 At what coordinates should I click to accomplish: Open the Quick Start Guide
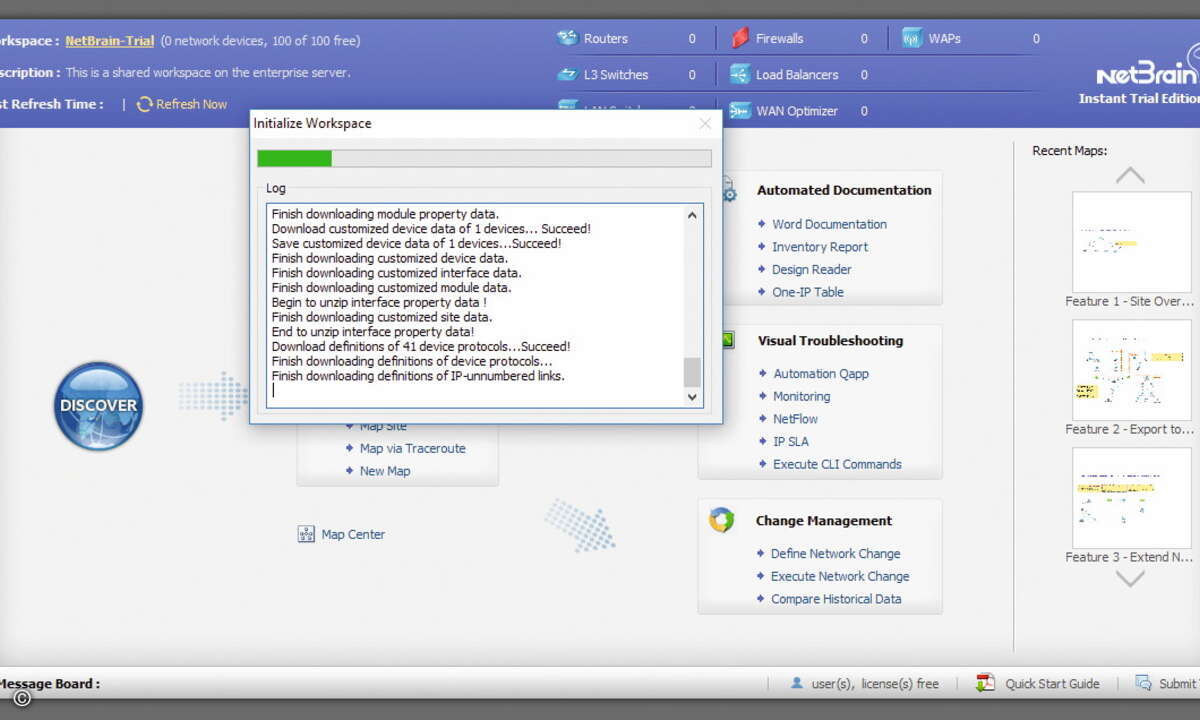coord(1052,684)
